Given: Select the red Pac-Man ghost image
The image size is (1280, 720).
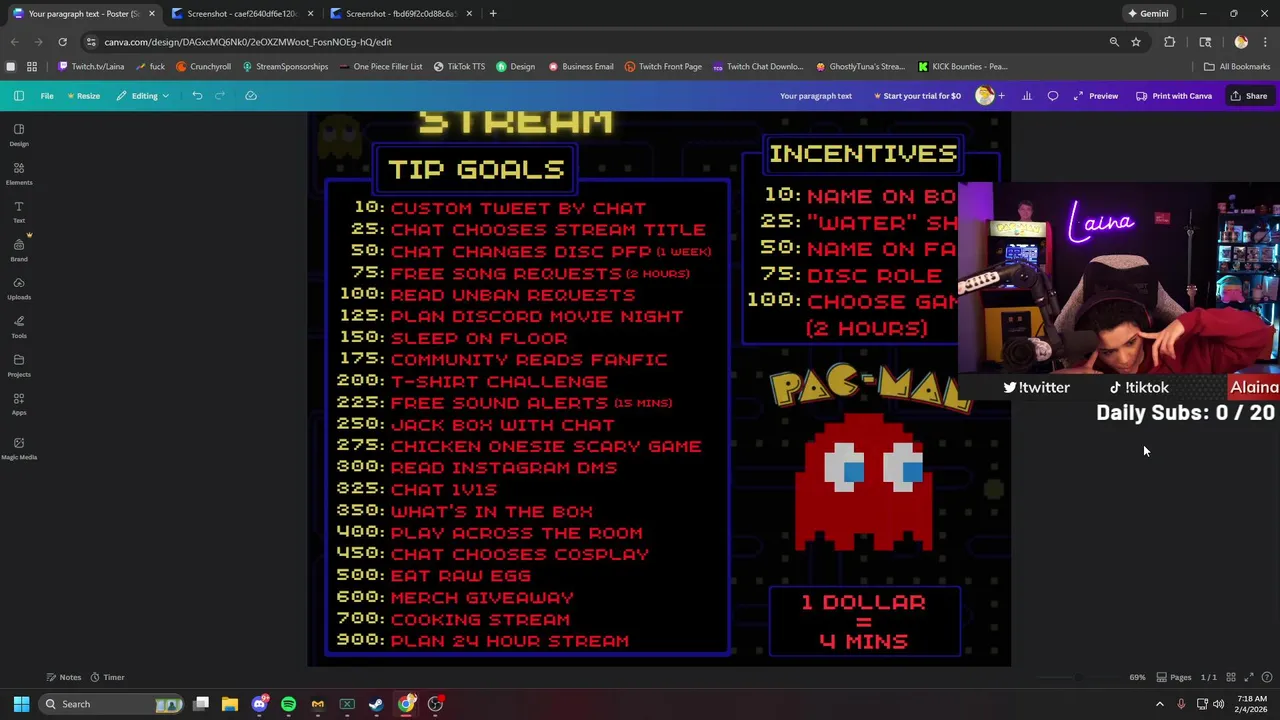Looking at the screenshot, I should point(864,482).
